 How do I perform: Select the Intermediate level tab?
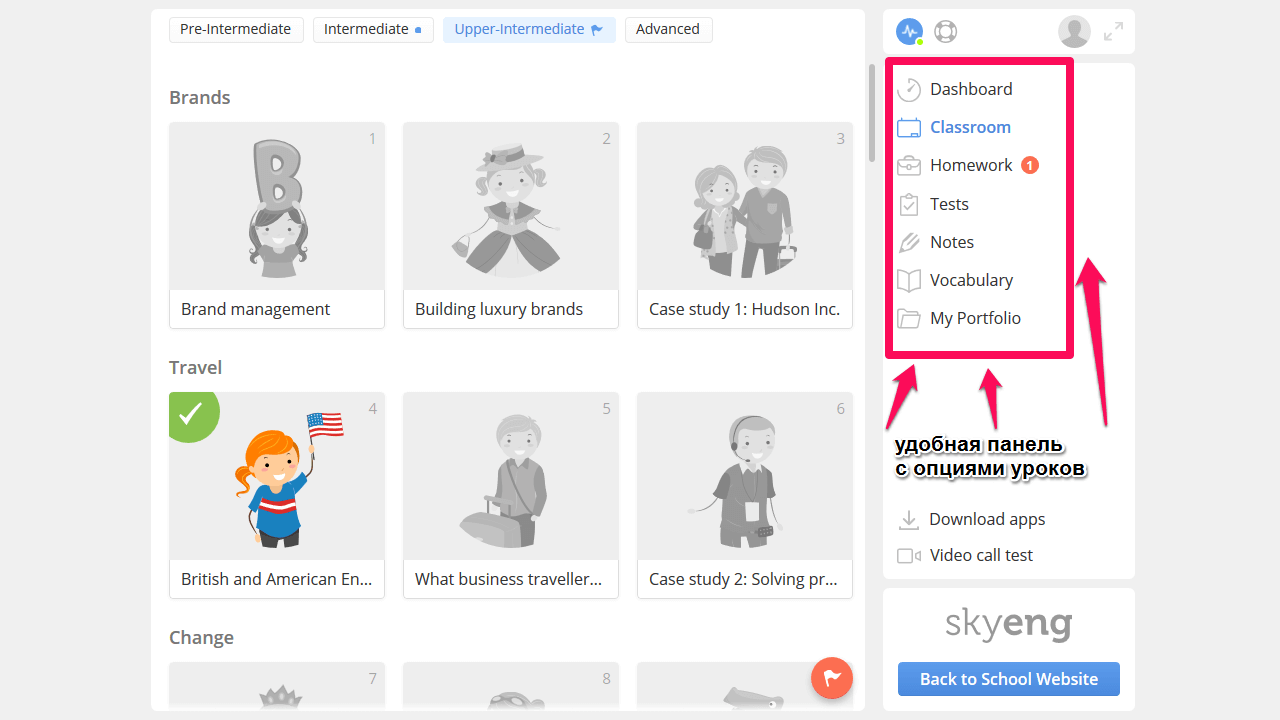[x=373, y=29]
